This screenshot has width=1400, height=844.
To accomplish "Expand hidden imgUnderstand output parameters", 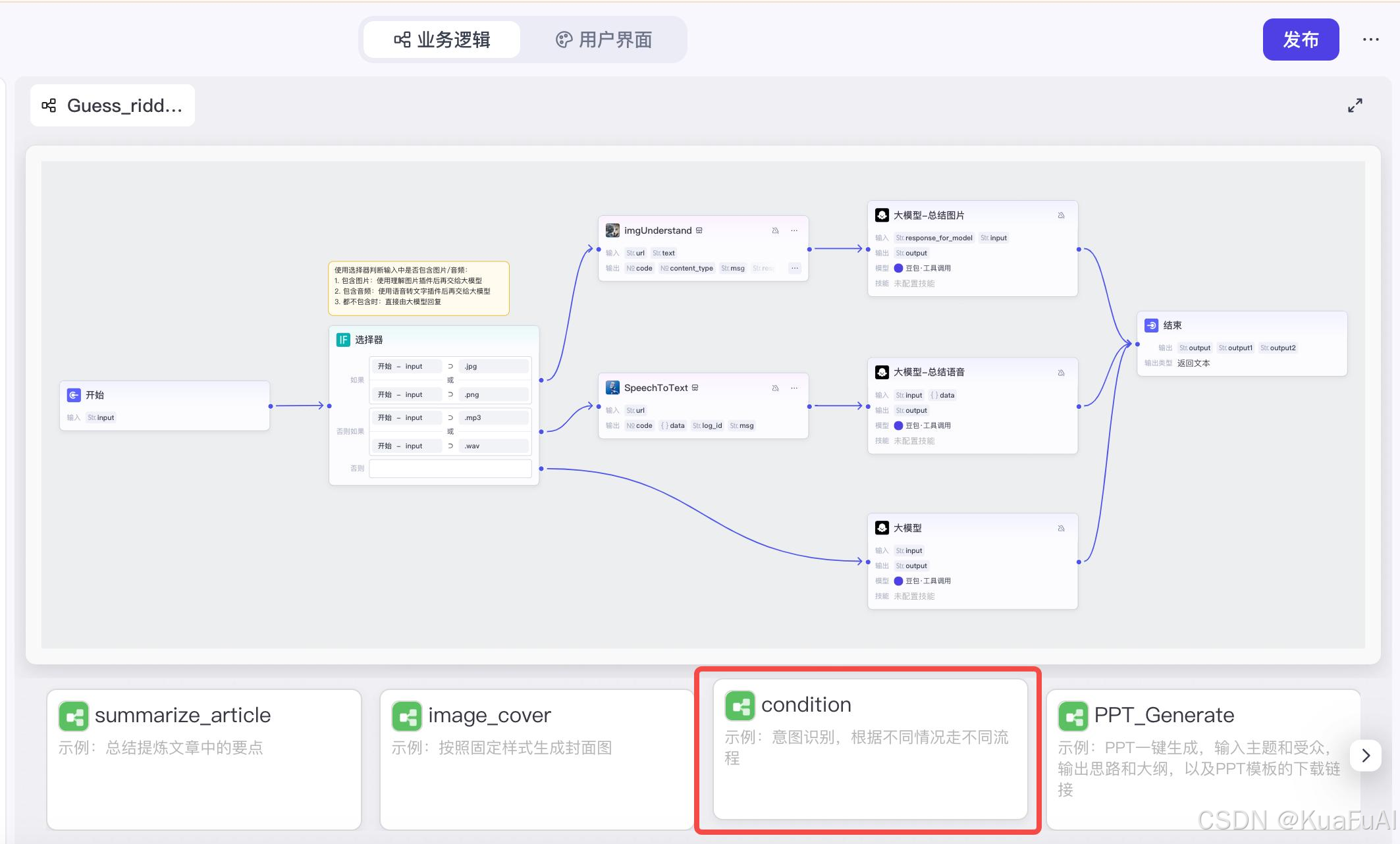I will point(795,268).
